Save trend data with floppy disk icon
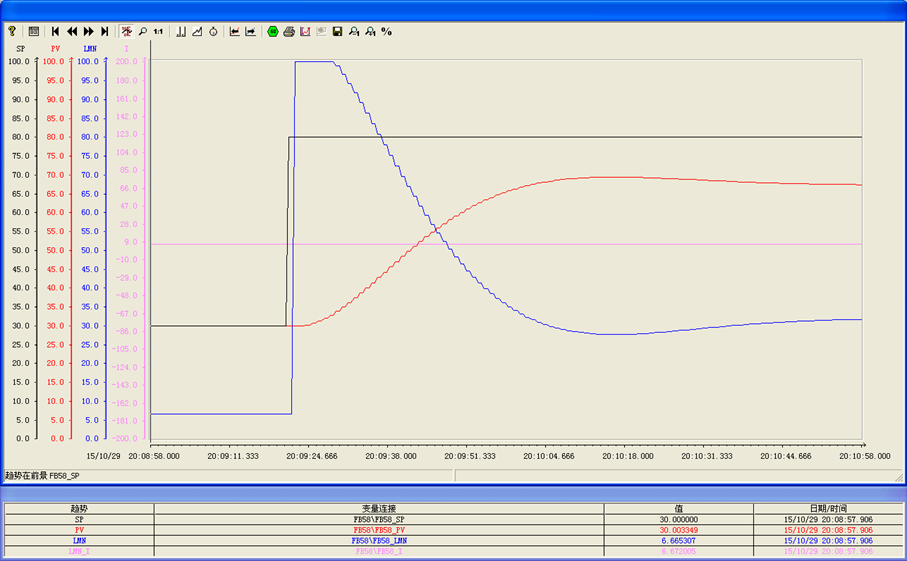 click(338, 31)
